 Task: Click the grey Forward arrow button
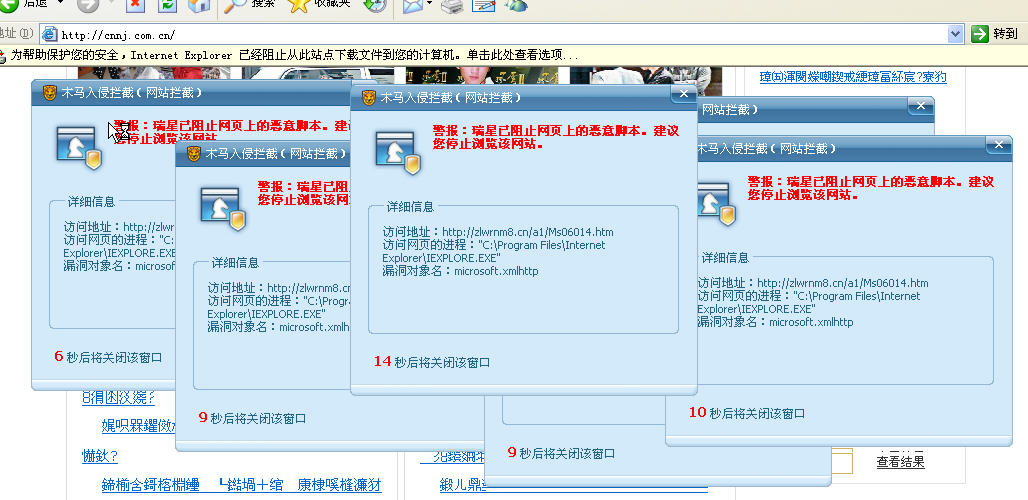88,5
